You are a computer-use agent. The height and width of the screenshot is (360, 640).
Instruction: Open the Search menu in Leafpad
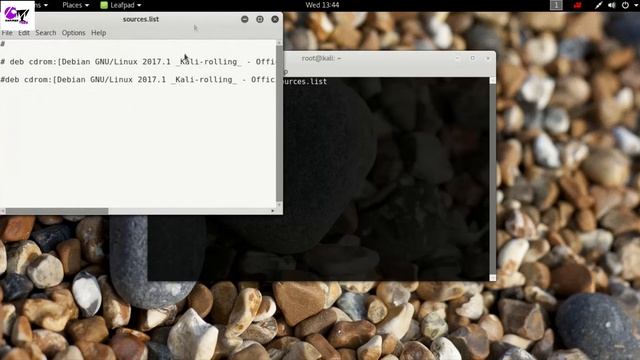coord(46,33)
